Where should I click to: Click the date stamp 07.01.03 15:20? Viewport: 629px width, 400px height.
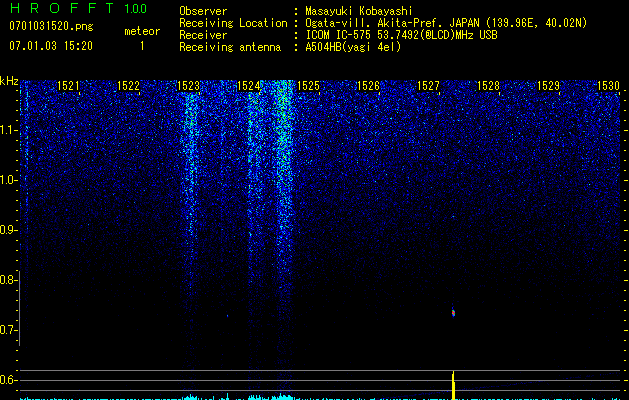(x=51, y=46)
